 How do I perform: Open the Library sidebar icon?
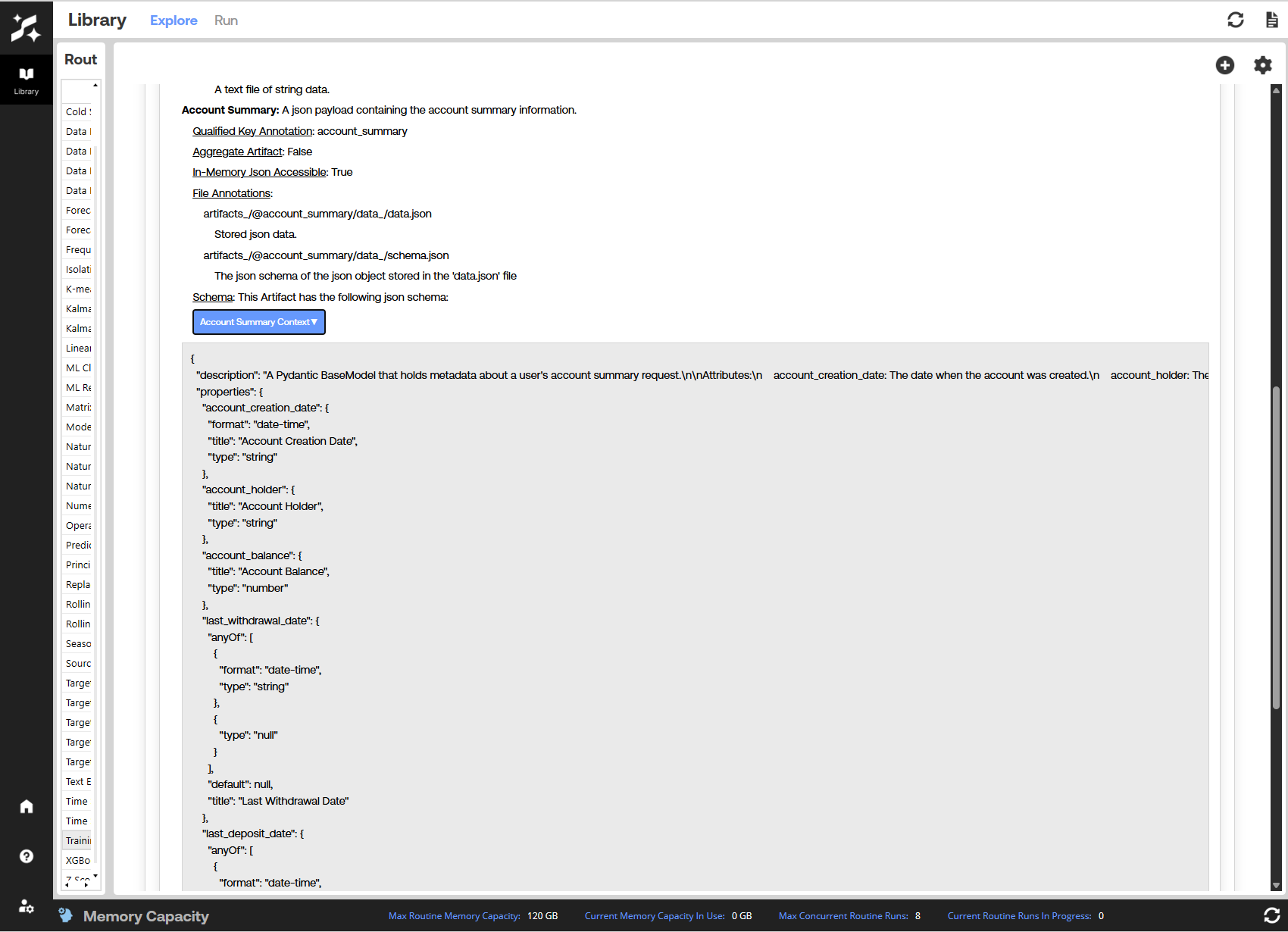point(26,80)
